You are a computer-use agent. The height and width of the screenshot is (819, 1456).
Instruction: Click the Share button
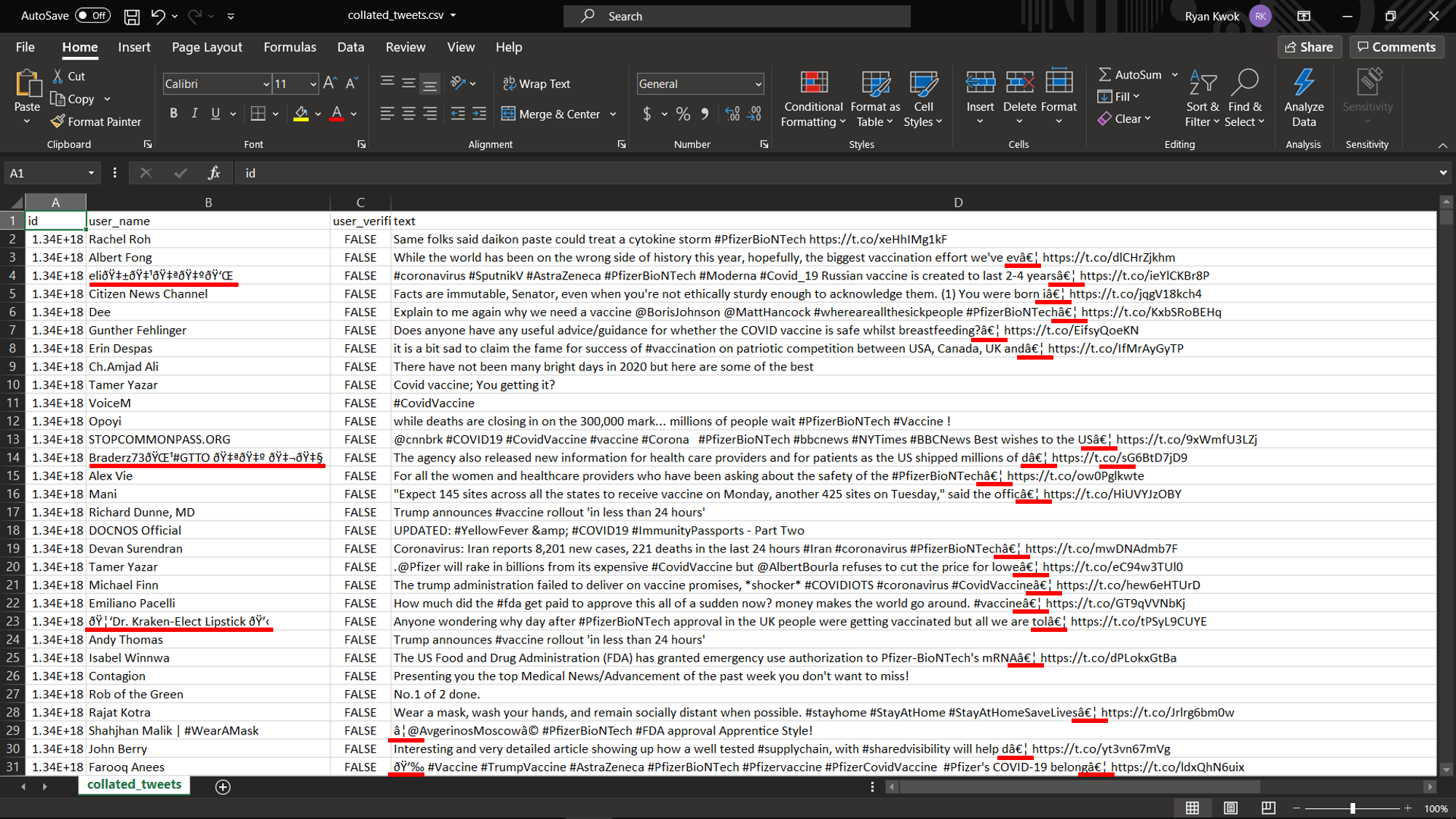pos(1309,47)
